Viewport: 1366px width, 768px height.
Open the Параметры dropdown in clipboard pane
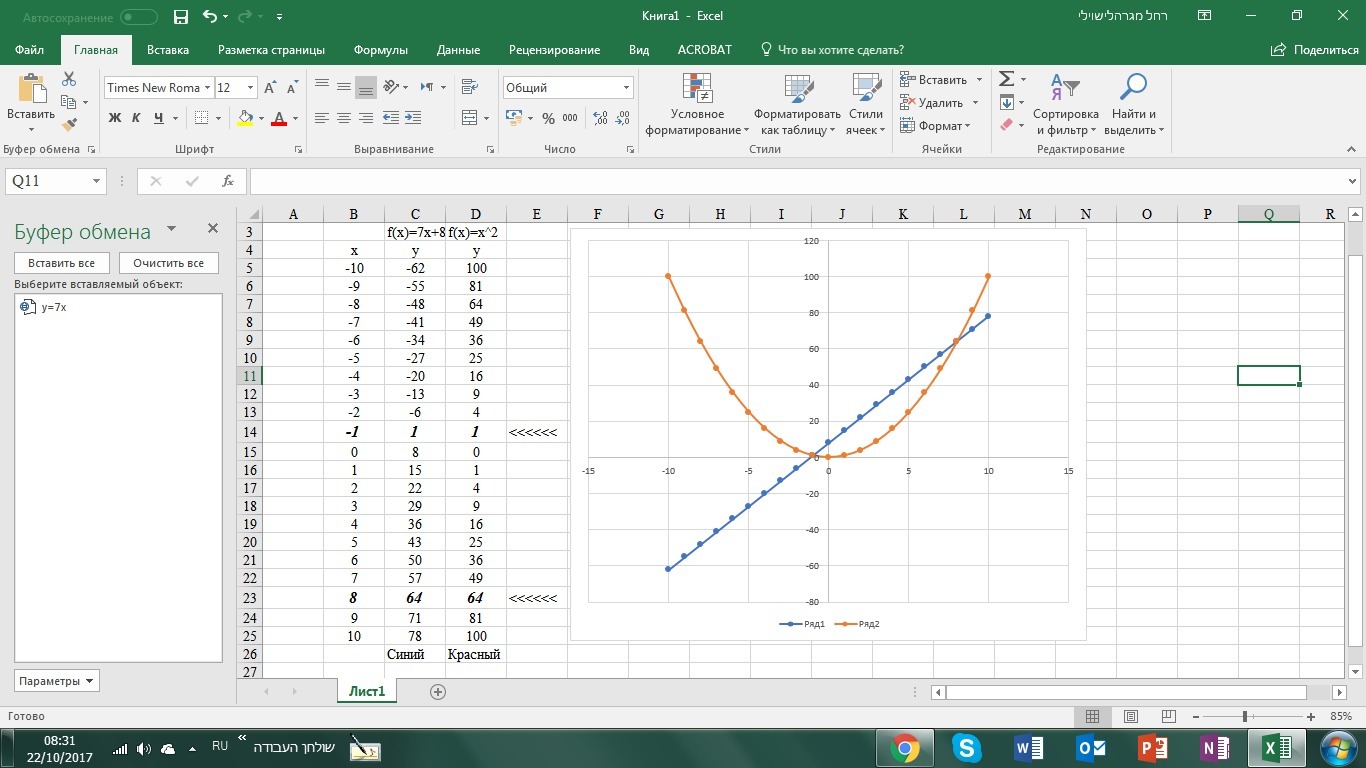(57, 681)
